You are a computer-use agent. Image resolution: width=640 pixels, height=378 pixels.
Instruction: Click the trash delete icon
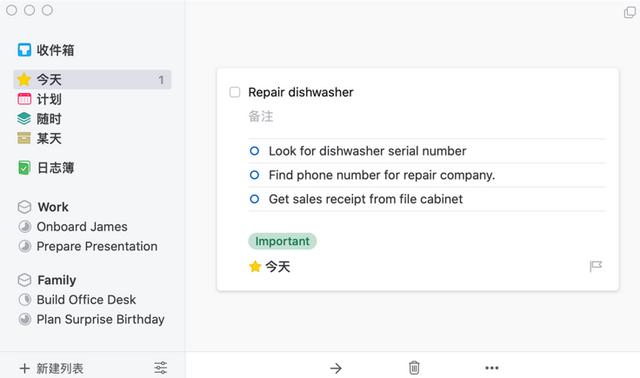tap(414, 368)
